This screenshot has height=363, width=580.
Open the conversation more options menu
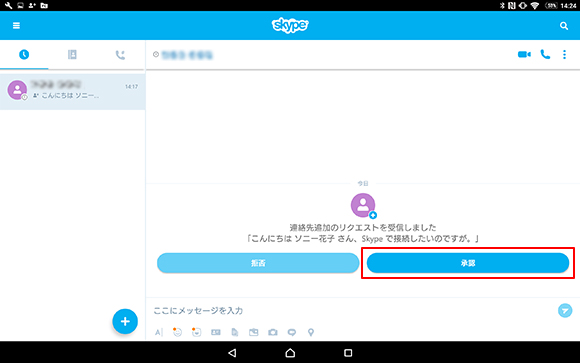[564, 54]
